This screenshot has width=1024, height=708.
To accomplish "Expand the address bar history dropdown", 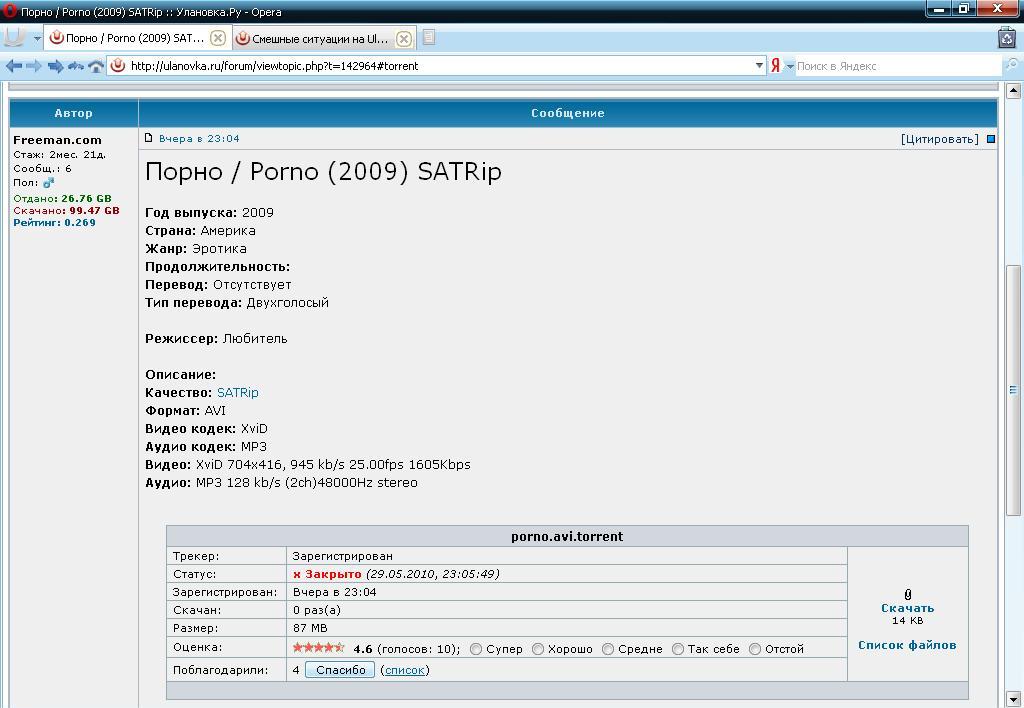I will pos(759,66).
